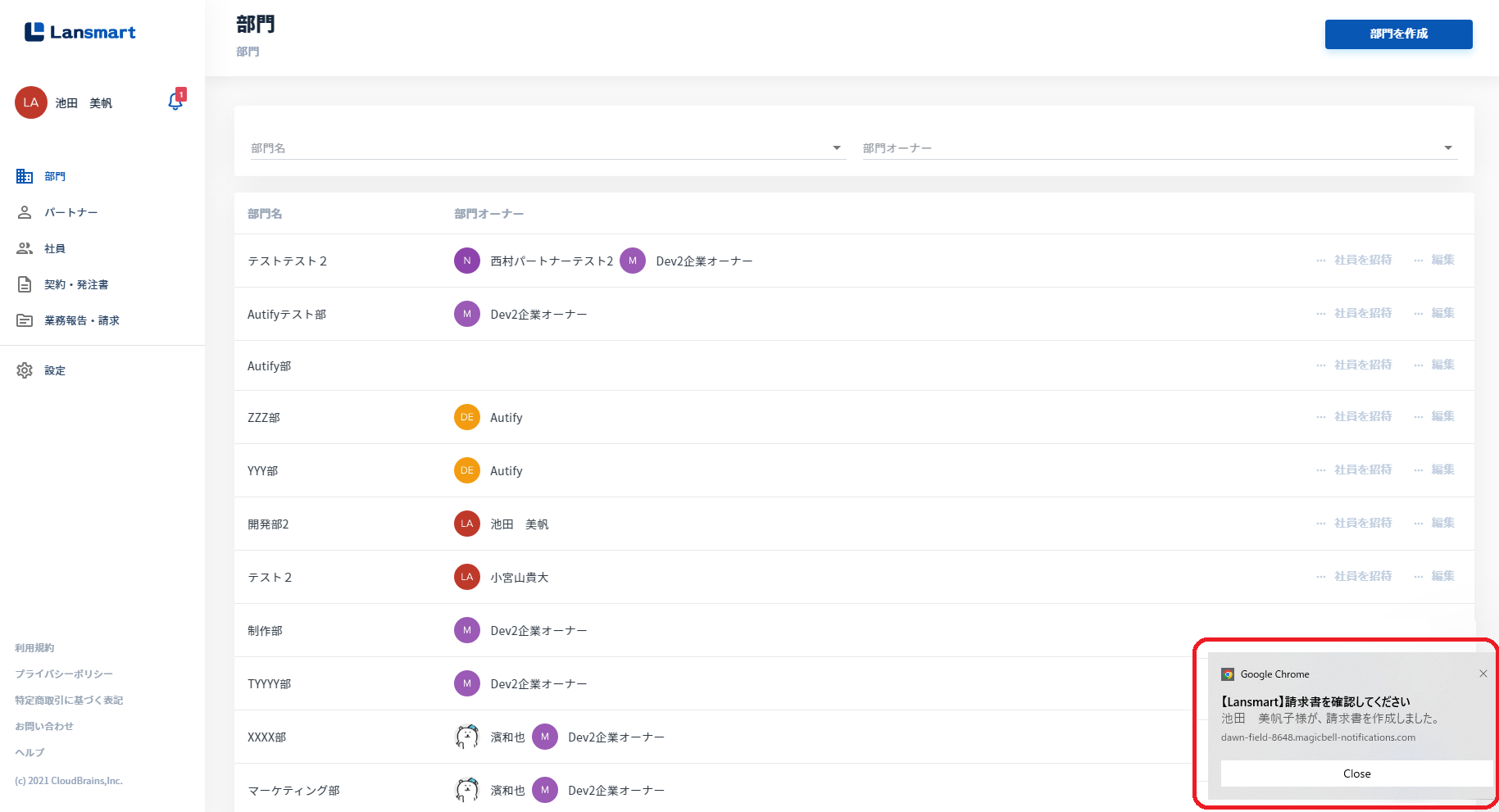The width and height of the screenshot is (1499, 812).
Task: Open 設定 gear icon
Action: click(x=25, y=370)
